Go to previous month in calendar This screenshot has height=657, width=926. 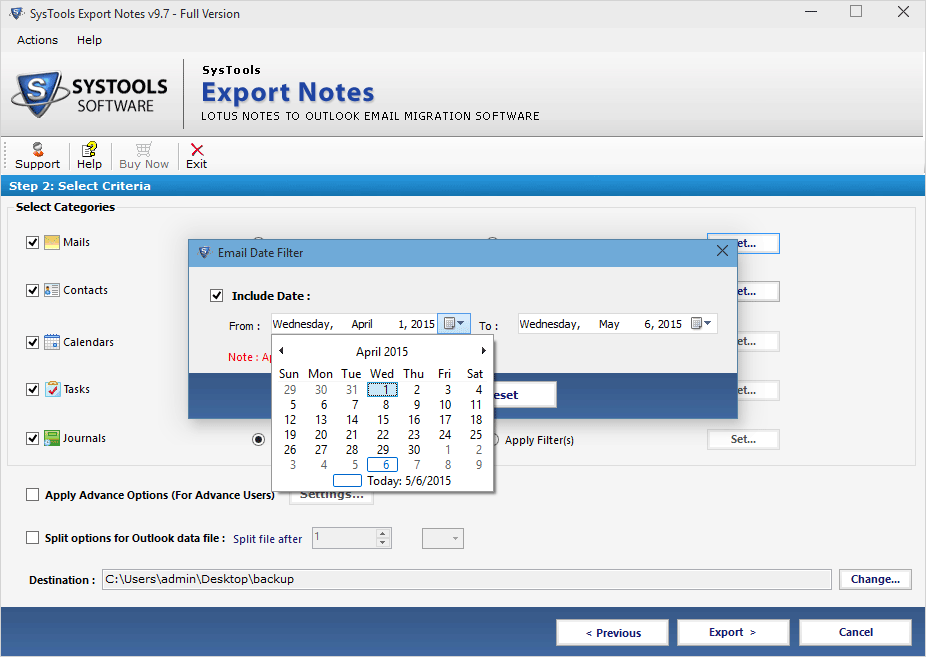281,351
